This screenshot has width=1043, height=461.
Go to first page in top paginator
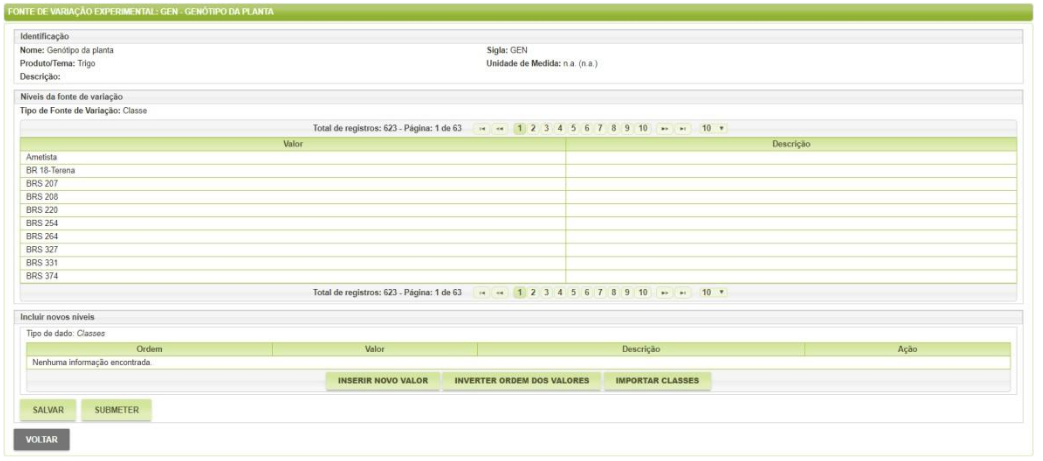[x=482, y=128]
